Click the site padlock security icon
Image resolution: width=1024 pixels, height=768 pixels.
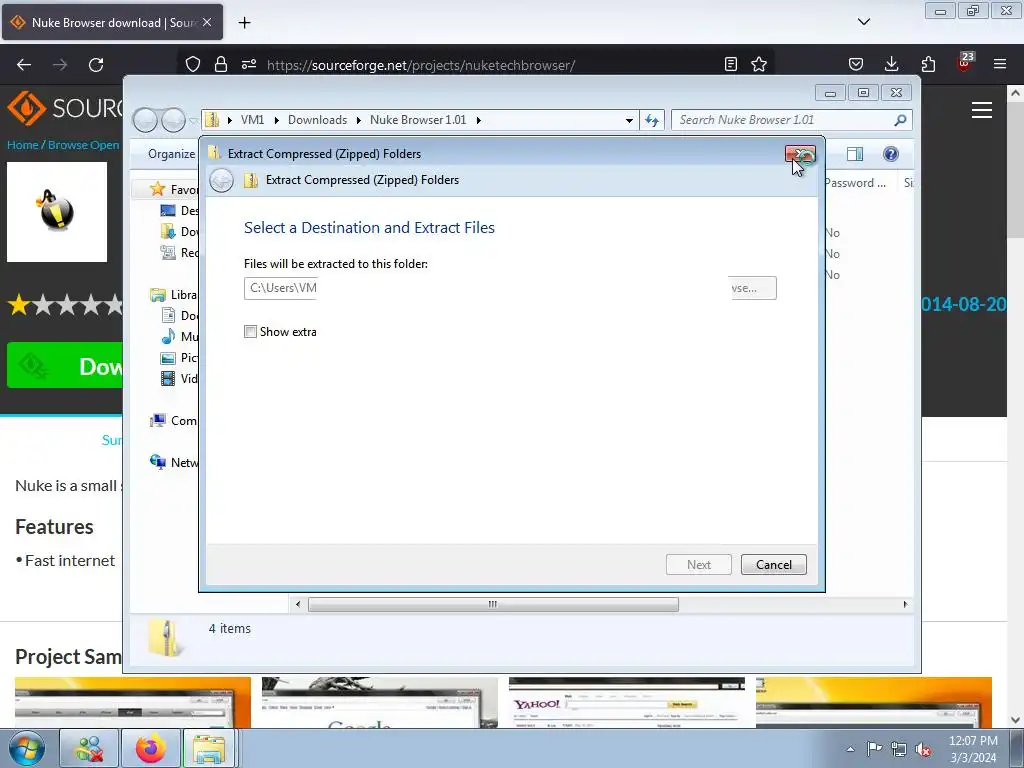221,65
